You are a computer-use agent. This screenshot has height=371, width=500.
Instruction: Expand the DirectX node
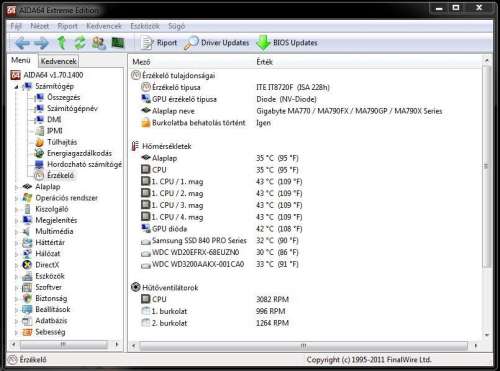click(x=16, y=266)
